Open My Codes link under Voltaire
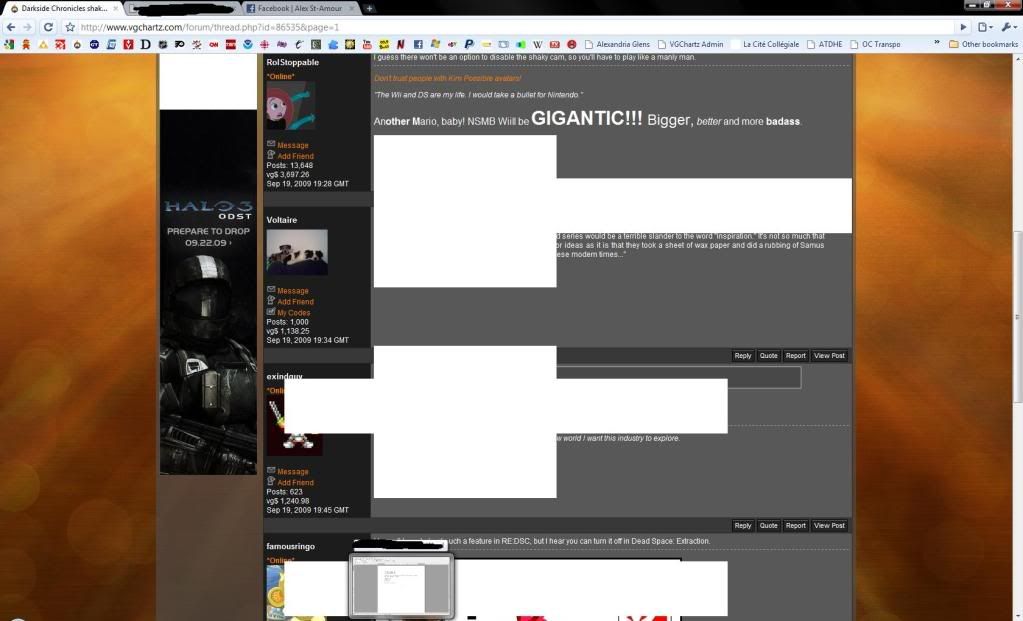Screen dimensions: 1023x621 (293, 312)
